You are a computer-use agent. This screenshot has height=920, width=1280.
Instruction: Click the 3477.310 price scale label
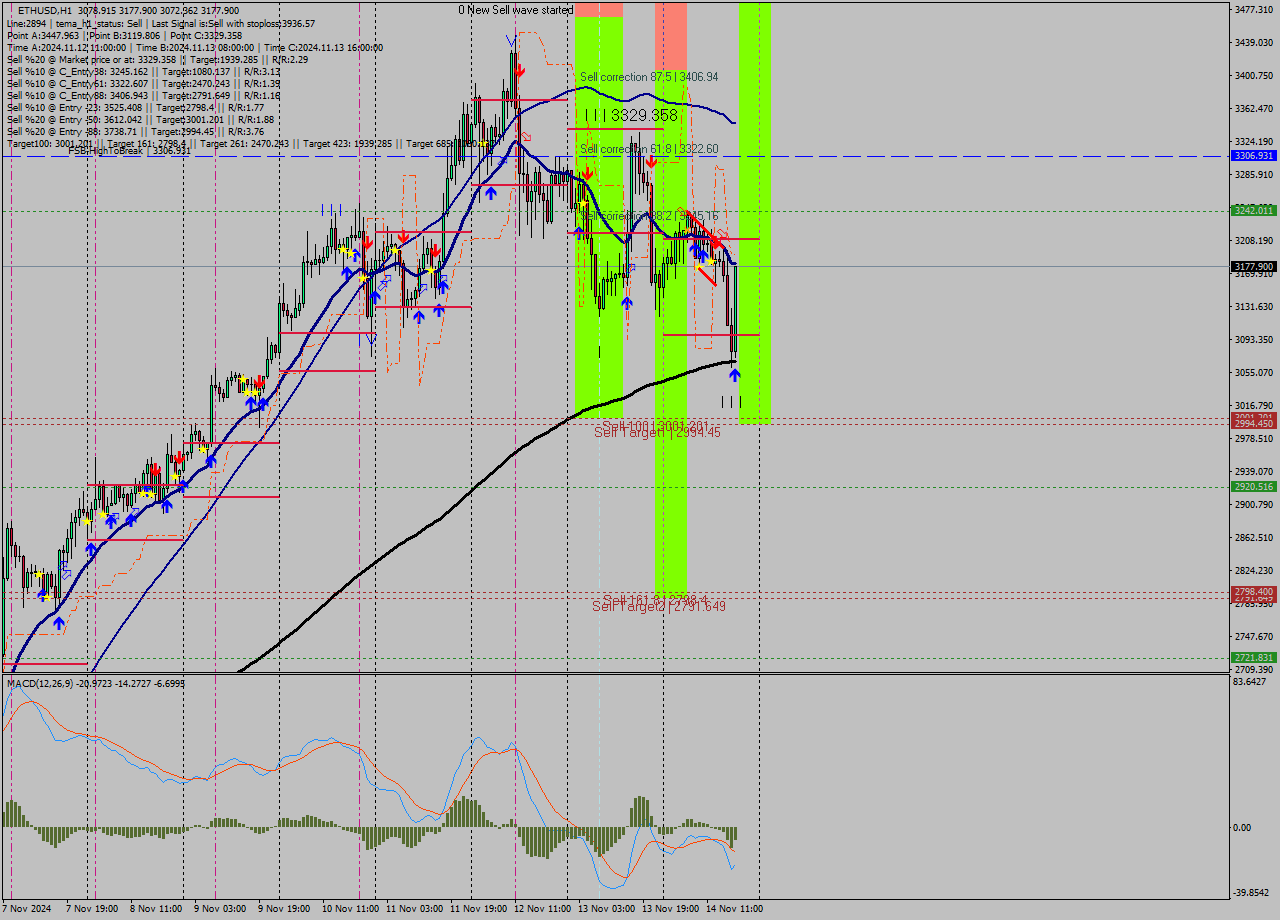tap(1254, 9)
